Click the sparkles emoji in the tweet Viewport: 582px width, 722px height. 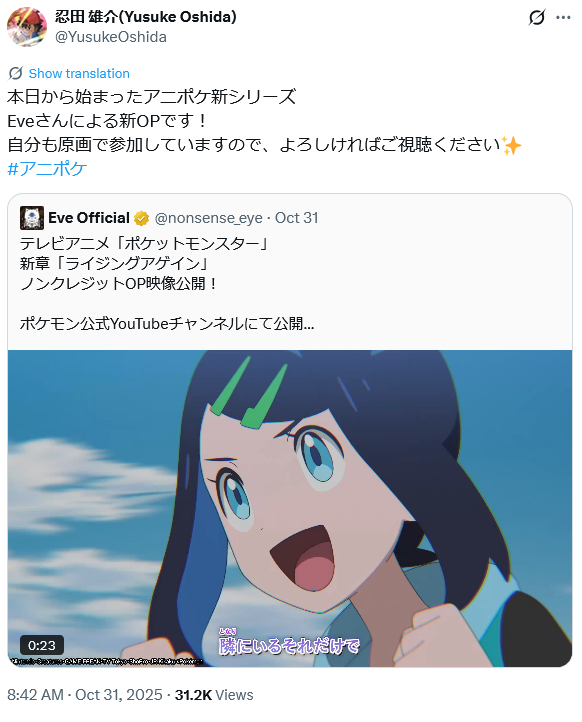[512, 146]
